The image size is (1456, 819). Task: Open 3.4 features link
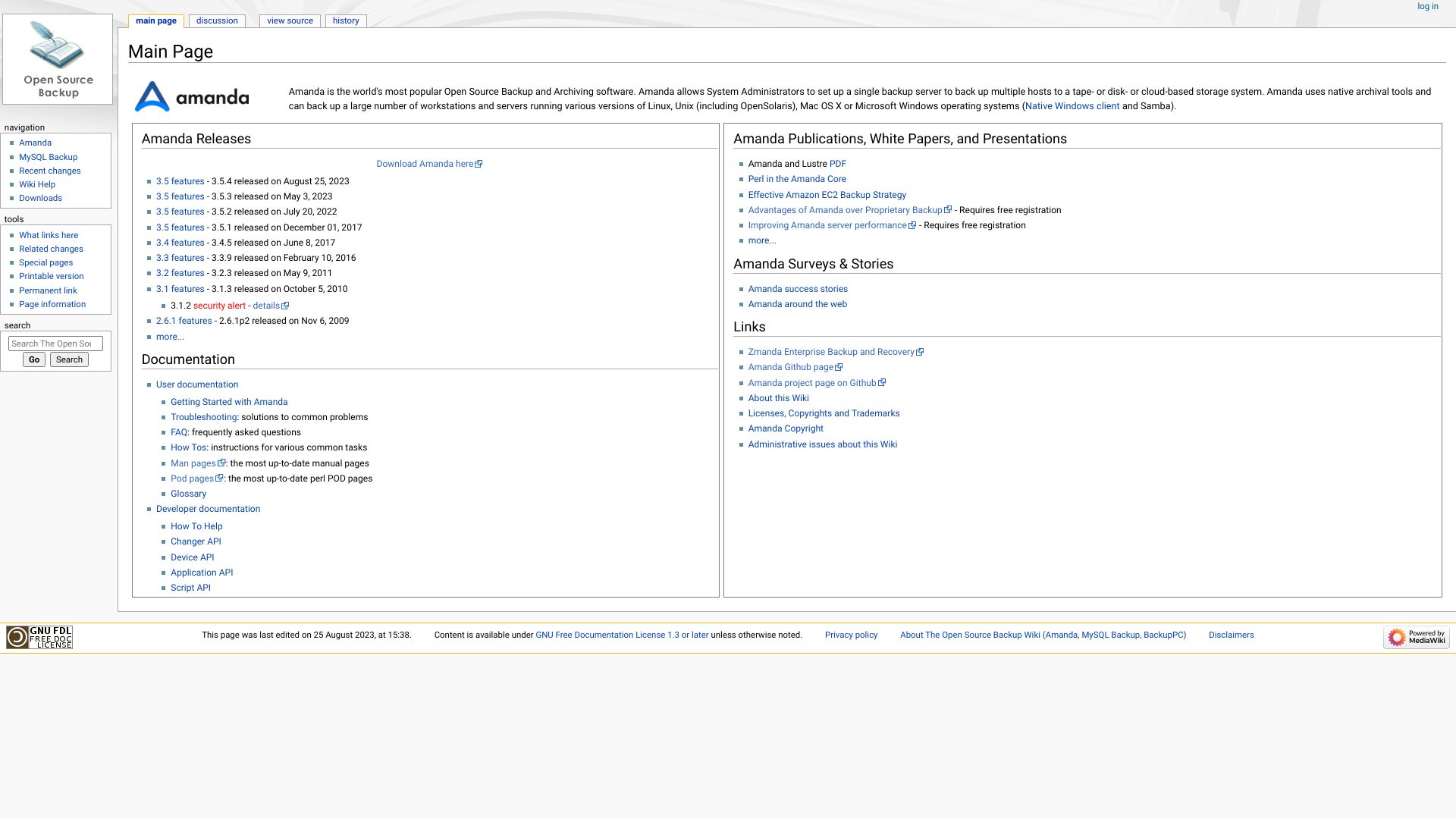(180, 243)
